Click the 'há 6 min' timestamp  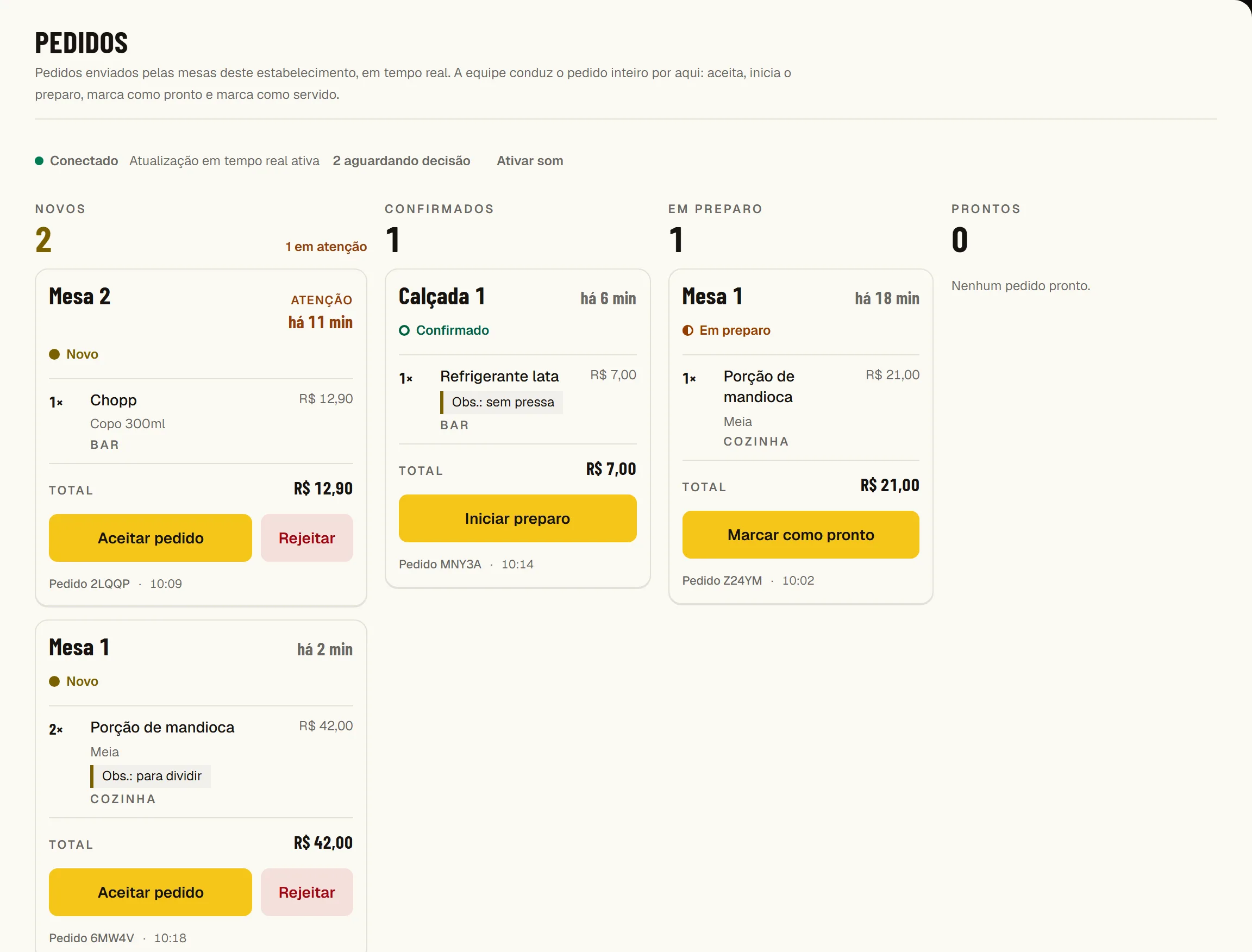coord(608,299)
